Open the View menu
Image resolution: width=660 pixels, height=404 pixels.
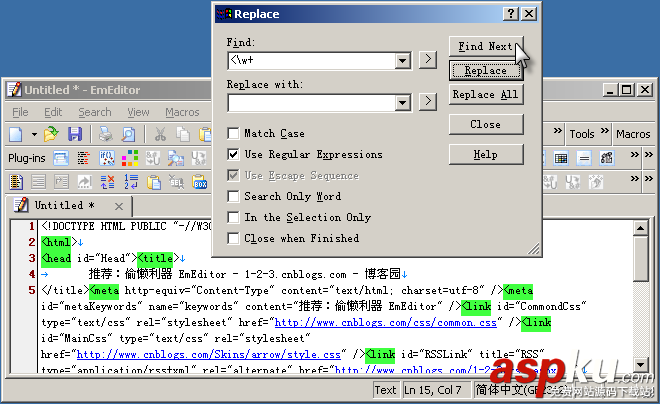tap(138, 112)
